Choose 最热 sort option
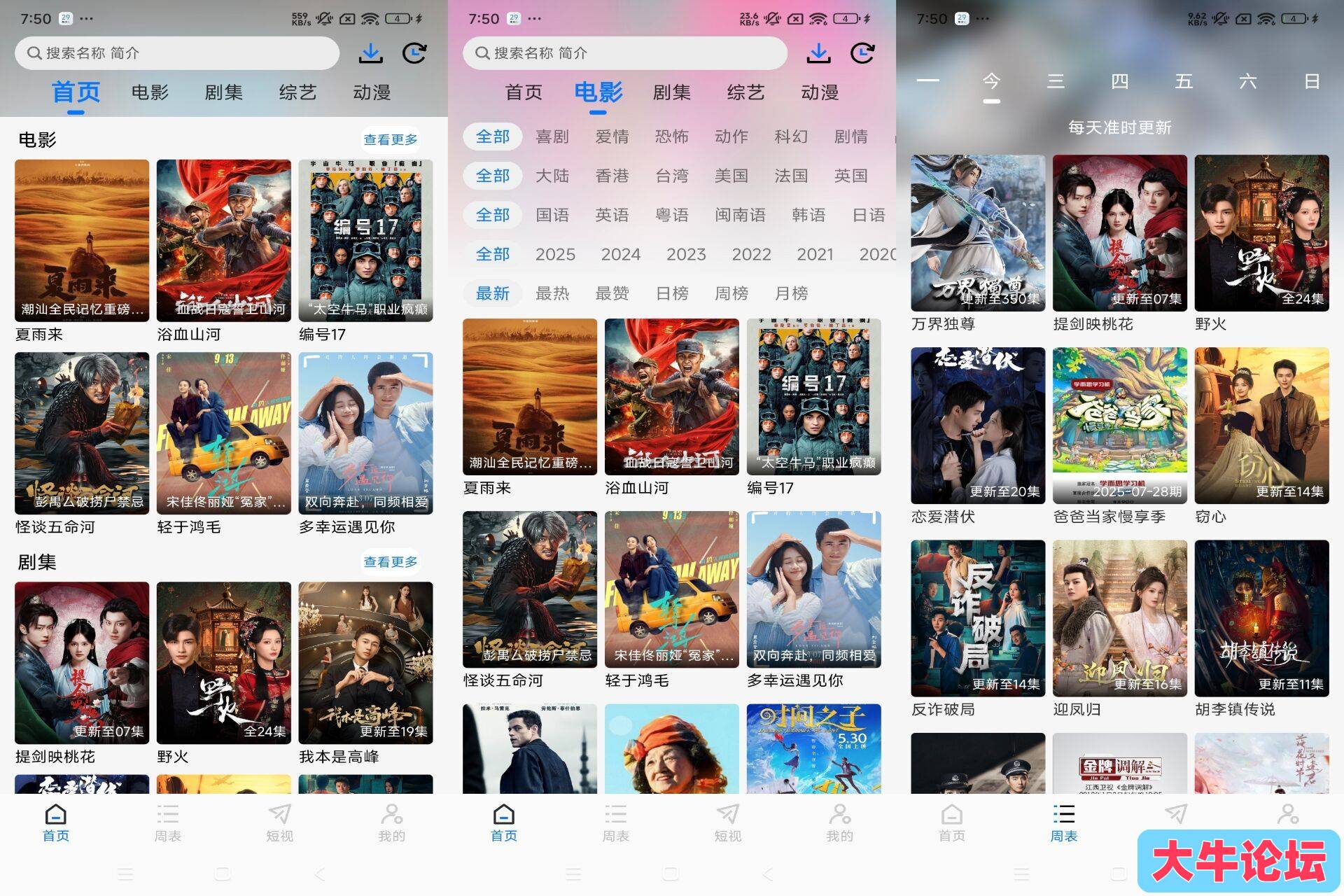The width and height of the screenshot is (1344, 896). [552, 293]
